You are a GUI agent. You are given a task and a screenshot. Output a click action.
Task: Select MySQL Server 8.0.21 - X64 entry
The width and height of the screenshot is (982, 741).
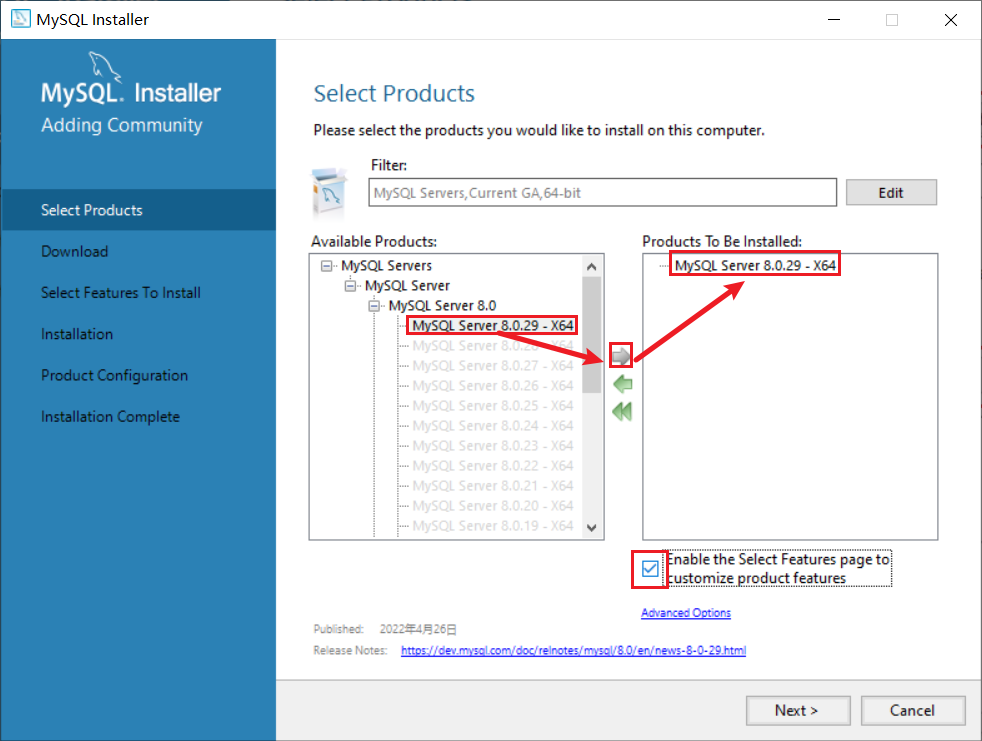click(492, 486)
